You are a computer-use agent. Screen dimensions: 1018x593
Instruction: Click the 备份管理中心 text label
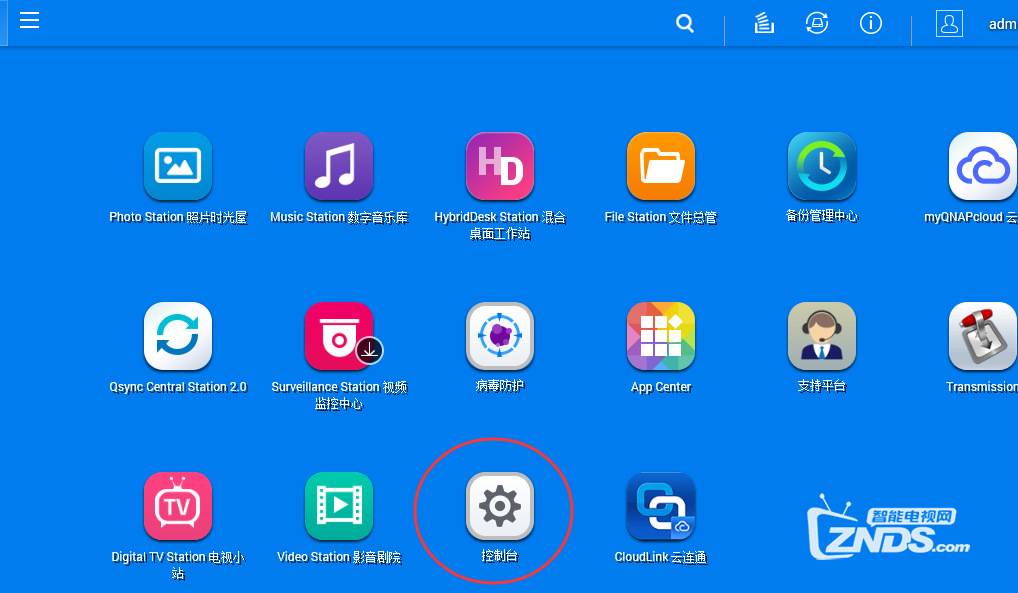pos(822,216)
